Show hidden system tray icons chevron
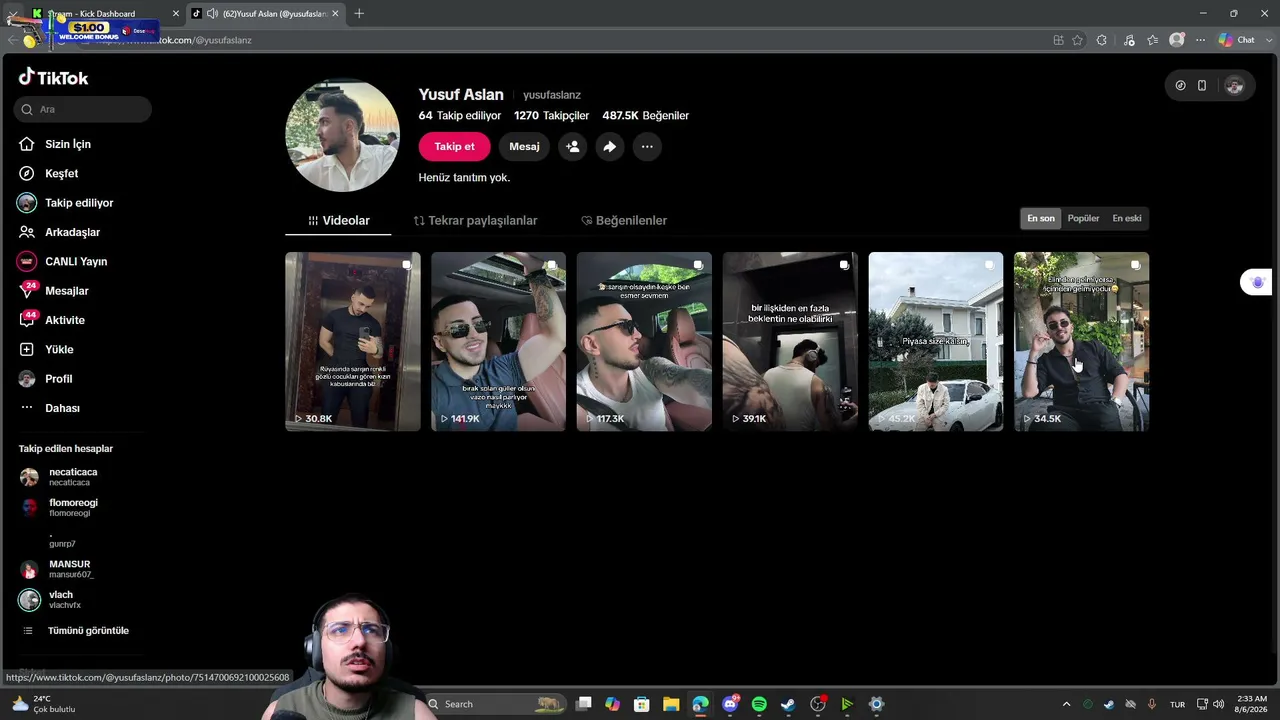The image size is (1280, 720). click(x=1066, y=704)
